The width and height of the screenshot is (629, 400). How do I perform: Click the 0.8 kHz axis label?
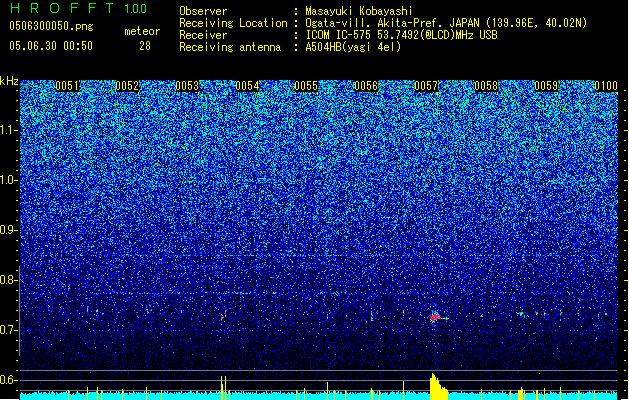8,280
